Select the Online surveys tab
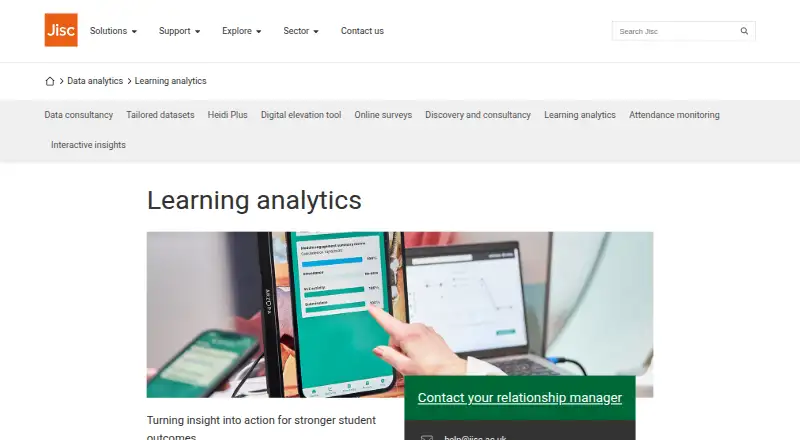Screen dimensions: 800x440 [383, 115]
